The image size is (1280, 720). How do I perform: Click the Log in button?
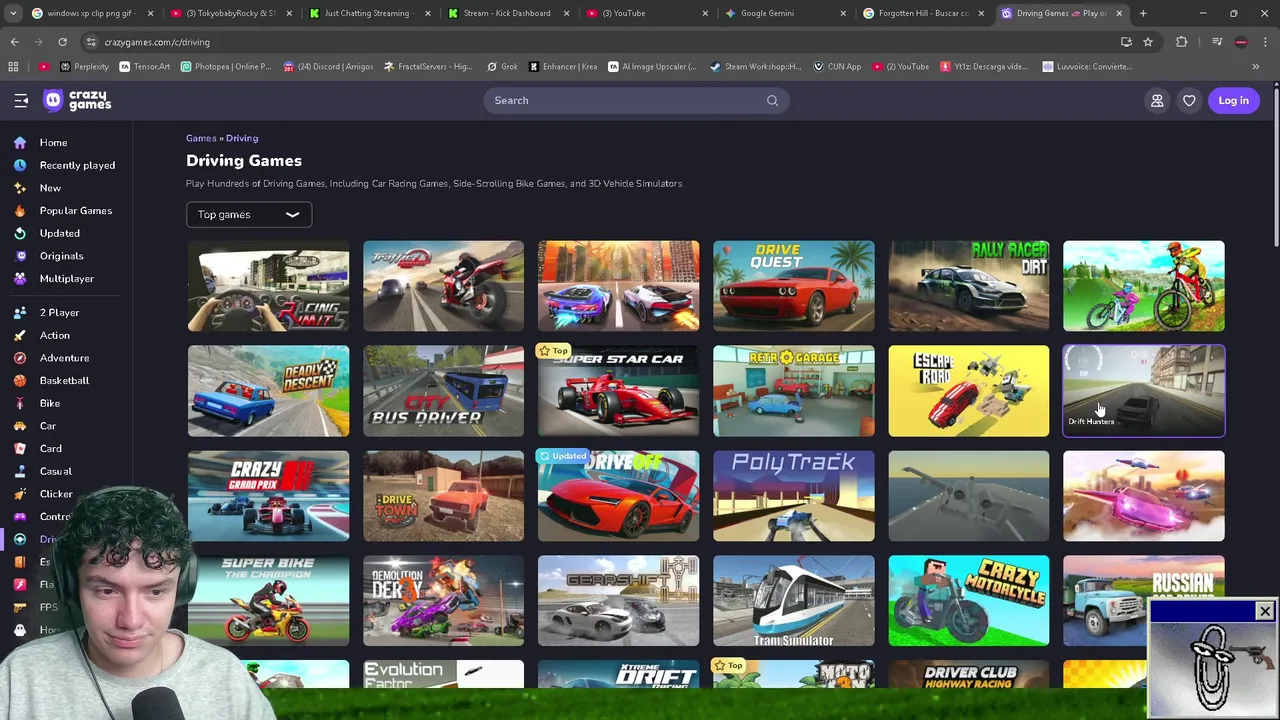[x=1233, y=100]
